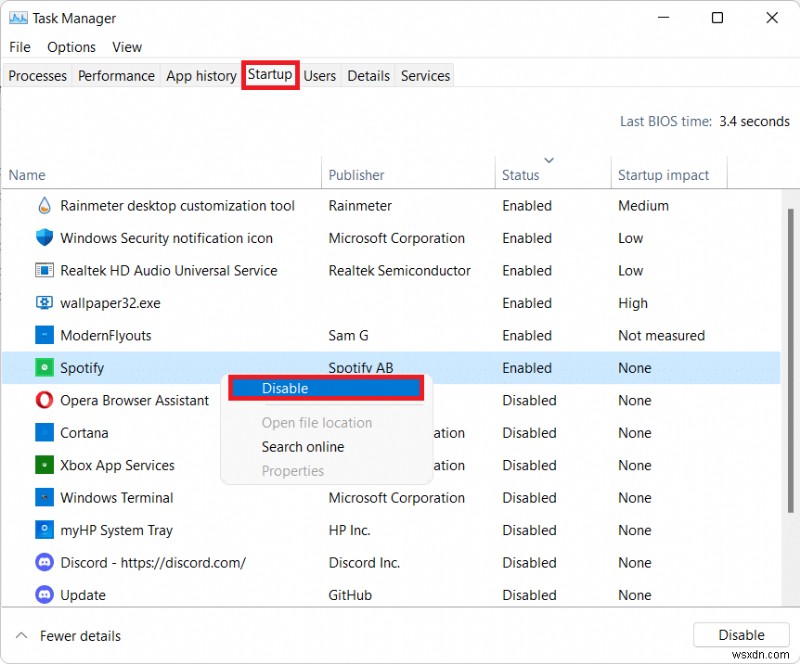Image resolution: width=800 pixels, height=664 pixels.
Task: Click the Xbox App Services icon
Action: [x=44, y=465]
